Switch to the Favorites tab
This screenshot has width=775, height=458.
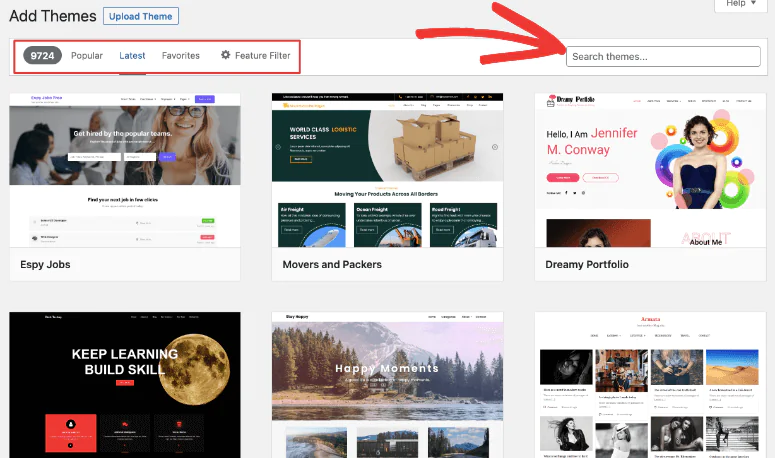pyautogui.click(x=181, y=56)
